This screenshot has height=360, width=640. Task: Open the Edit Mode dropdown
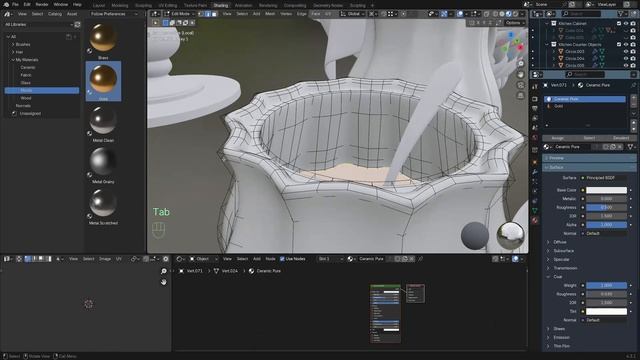[180, 14]
